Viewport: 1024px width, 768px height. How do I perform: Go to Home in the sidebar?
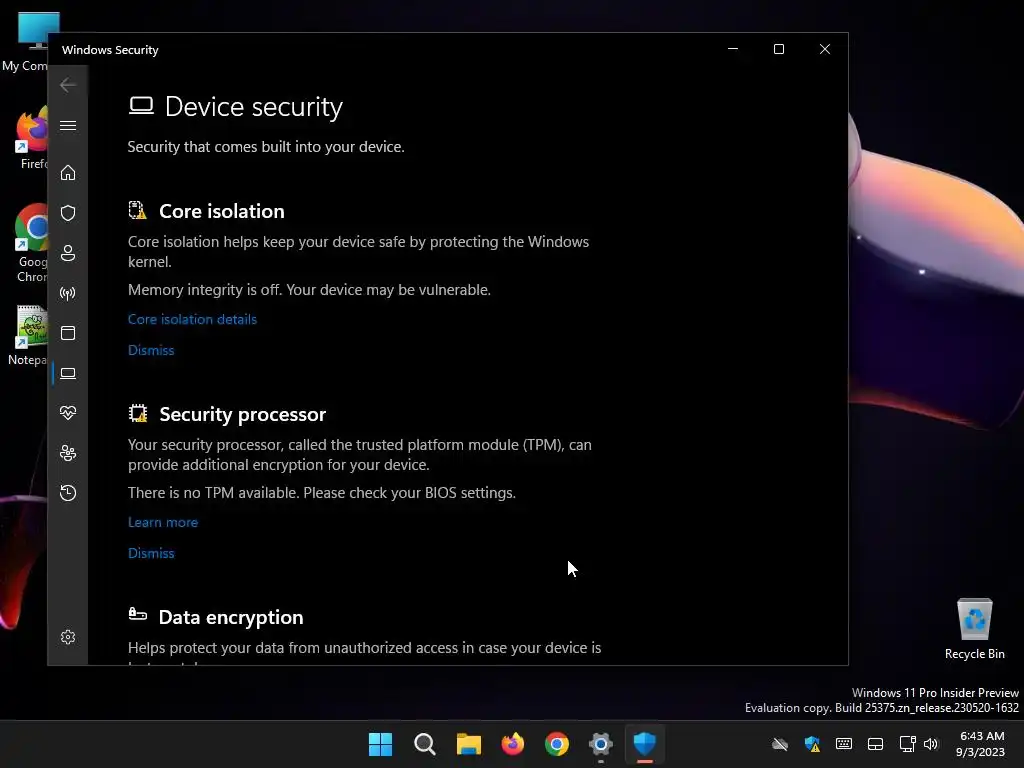tap(68, 173)
